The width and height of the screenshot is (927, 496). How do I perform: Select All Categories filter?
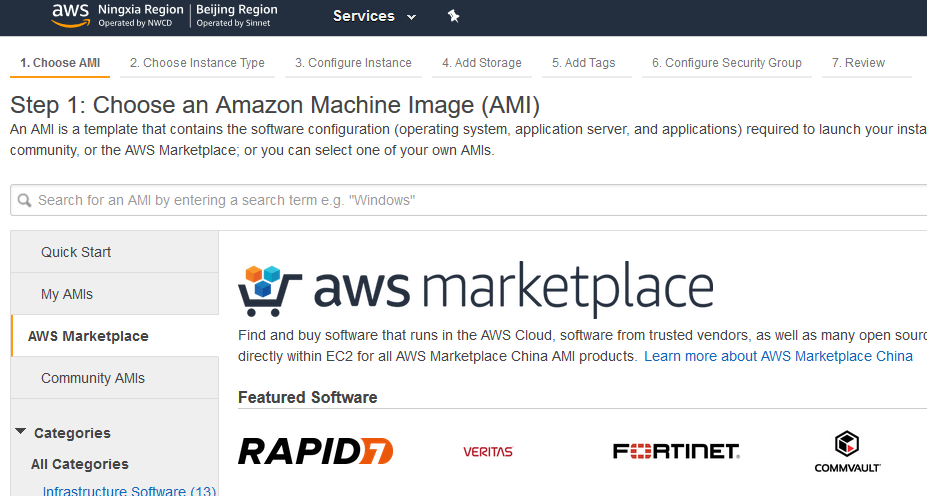pos(80,464)
